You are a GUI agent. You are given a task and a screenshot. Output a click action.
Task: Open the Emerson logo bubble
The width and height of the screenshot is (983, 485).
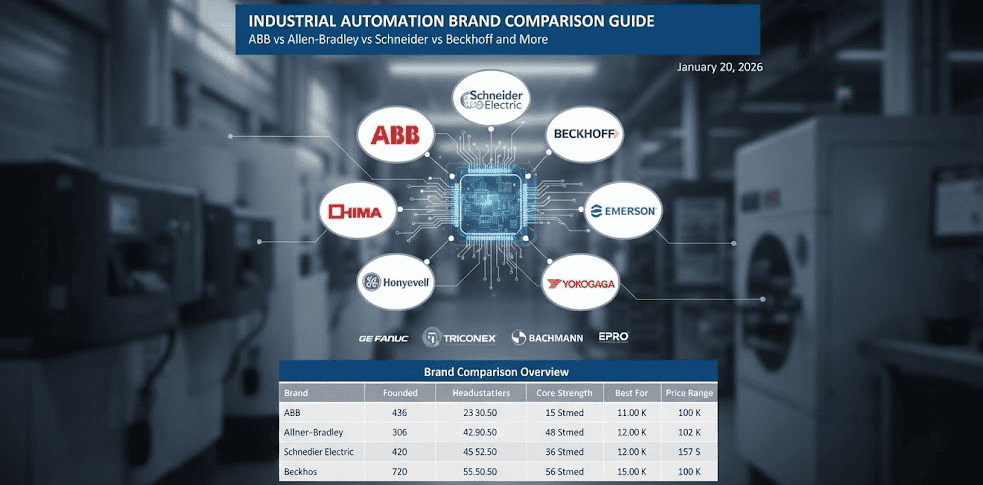click(623, 211)
